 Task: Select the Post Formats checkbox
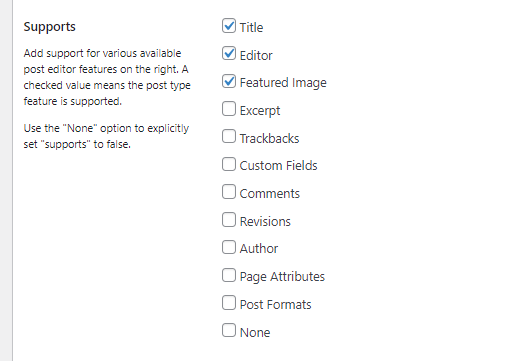tap(229, 303)
